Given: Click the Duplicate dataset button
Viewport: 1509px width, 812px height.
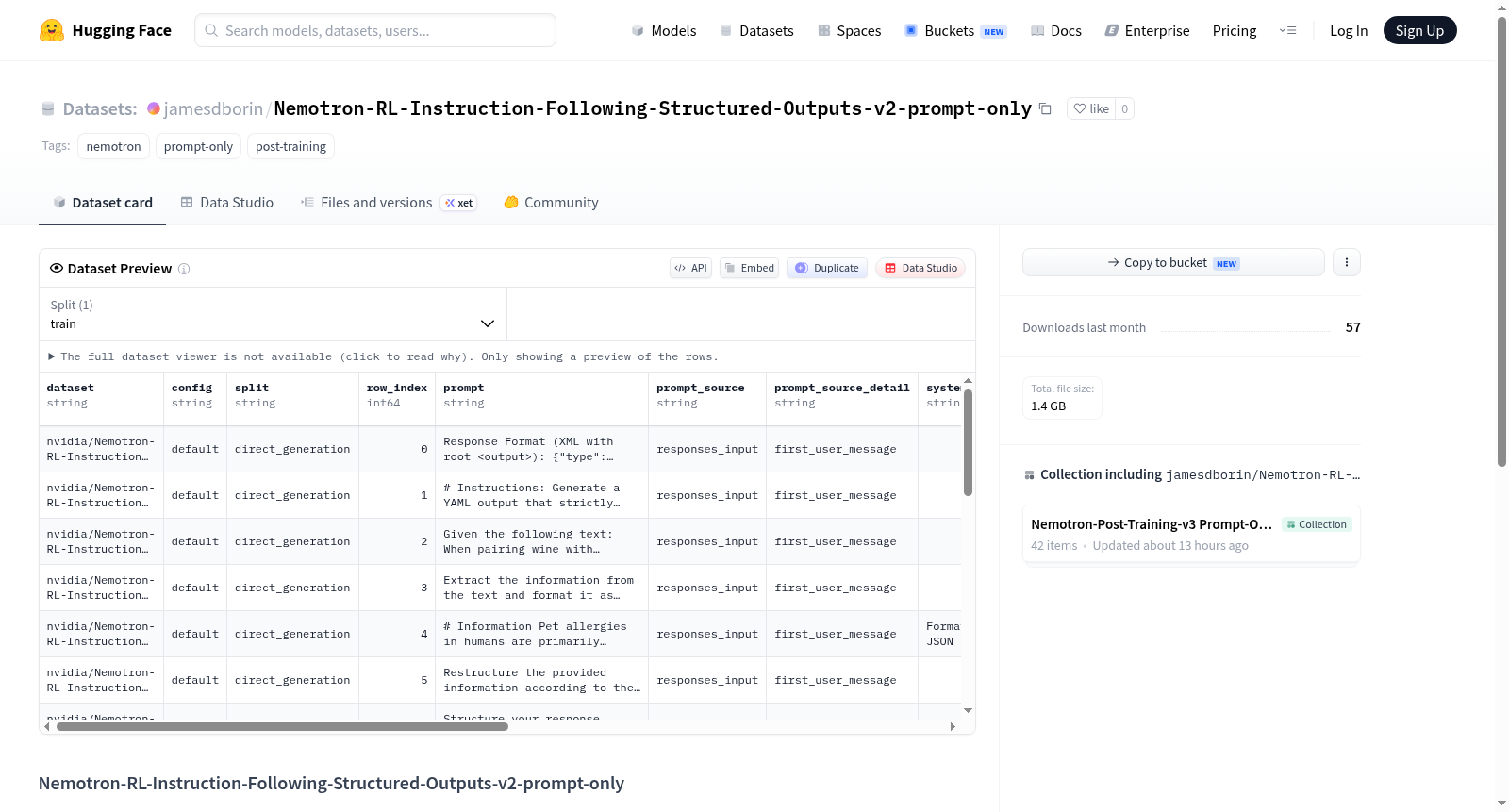Looking at the screenshot, I should click(x=827, y=268).
